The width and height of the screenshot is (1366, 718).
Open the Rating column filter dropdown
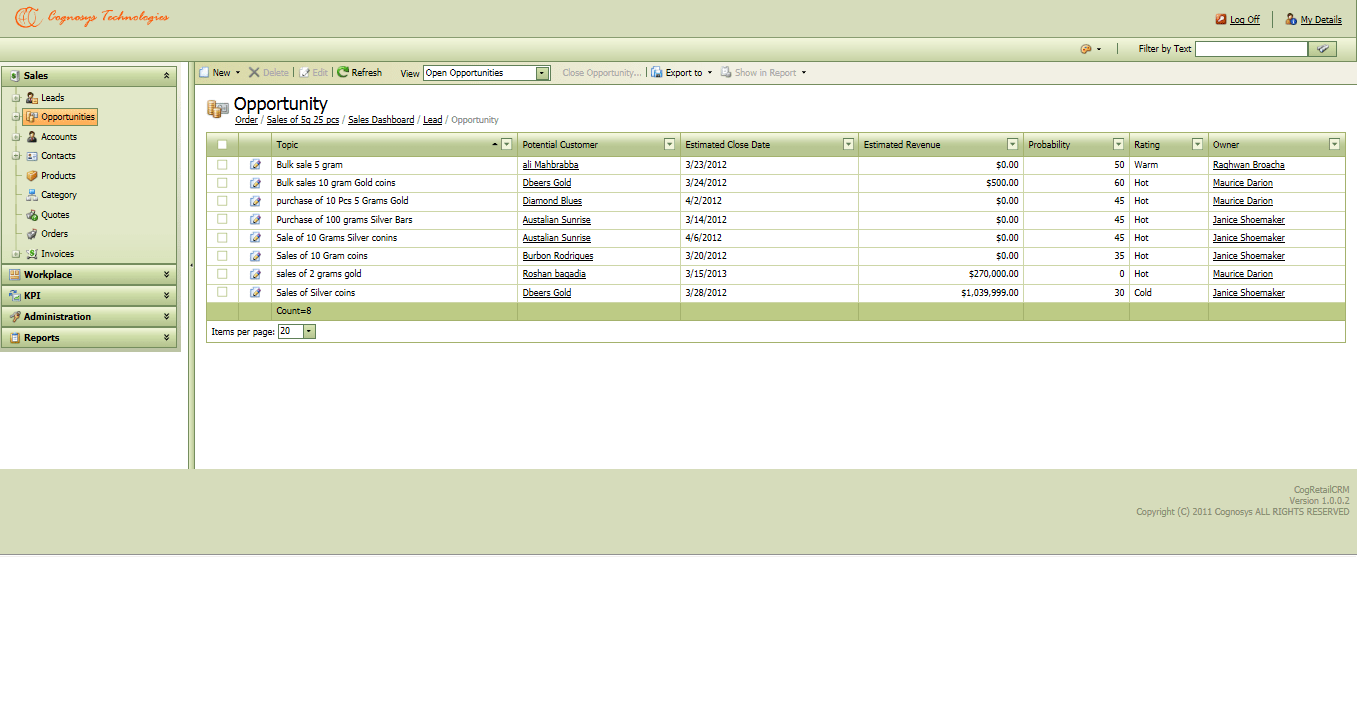(x=1197, y=145)
